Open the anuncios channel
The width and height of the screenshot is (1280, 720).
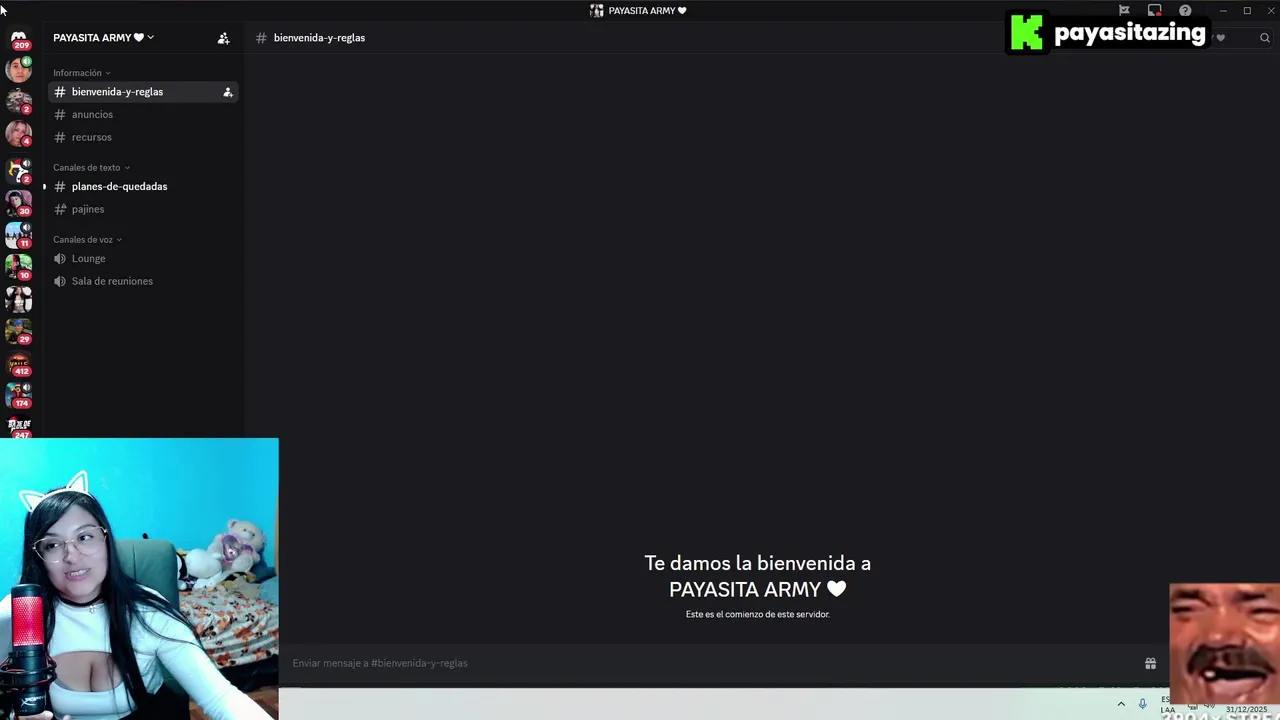(x=142, y=114)
